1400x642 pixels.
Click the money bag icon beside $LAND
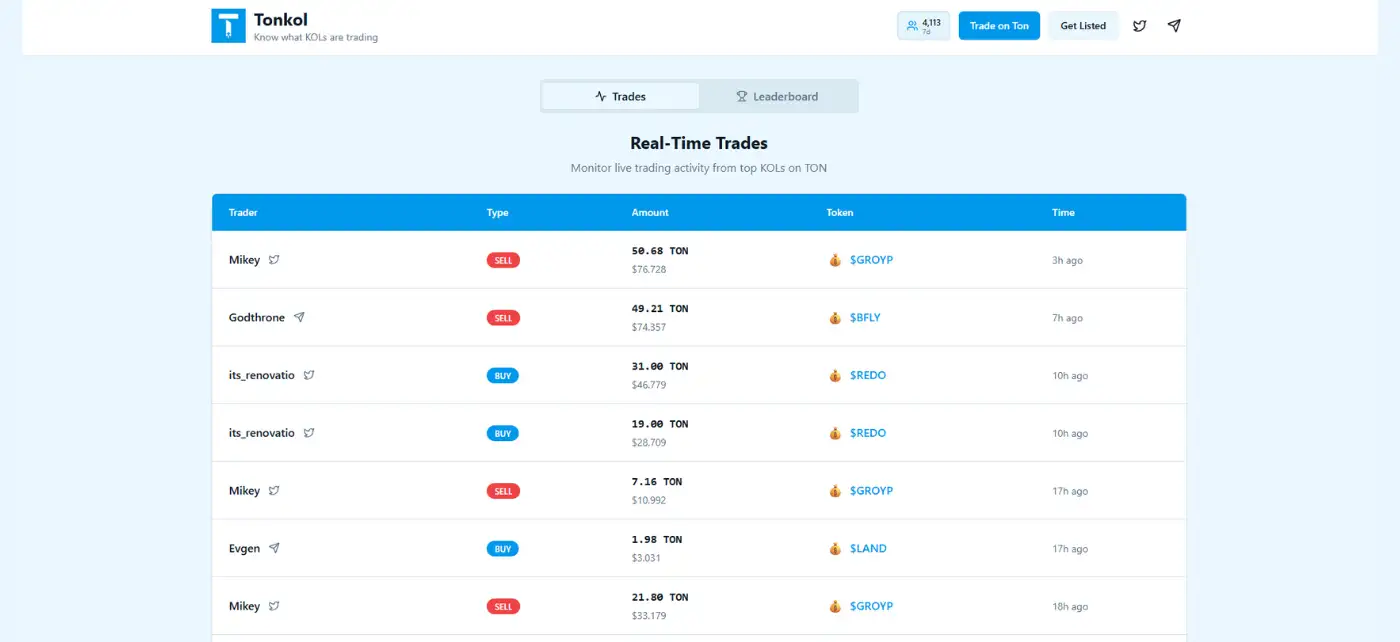(x=835, y=549)
